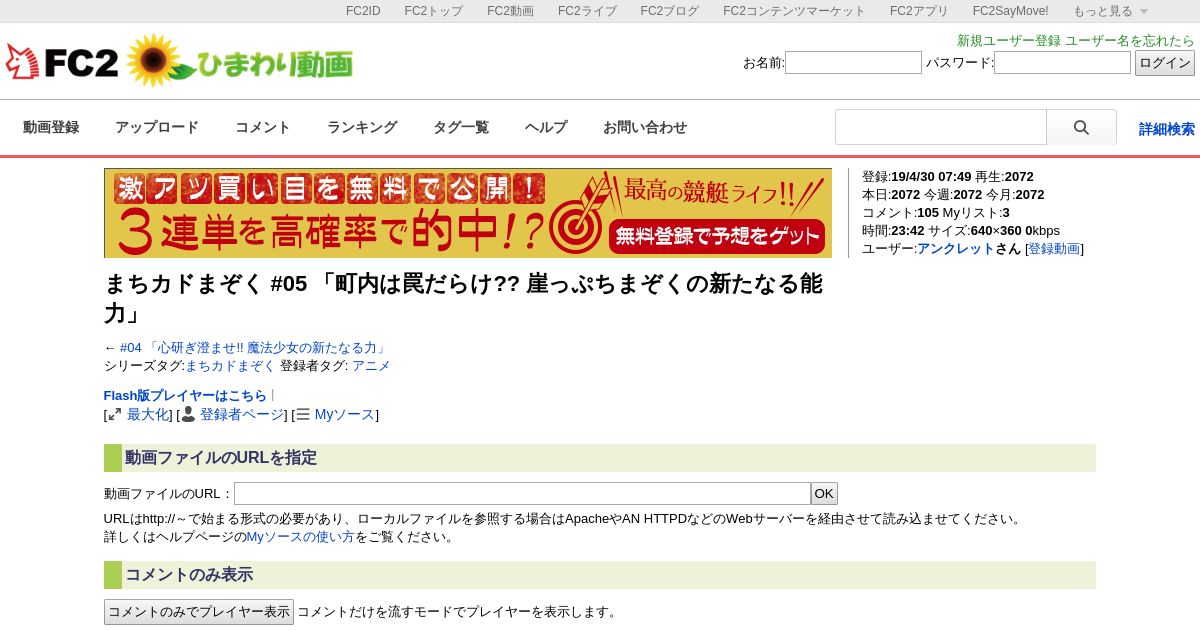1200x630 pixels.
Task: Click the 動画ファイルのURLを指定 section header
Action: (x=600, y=458)
